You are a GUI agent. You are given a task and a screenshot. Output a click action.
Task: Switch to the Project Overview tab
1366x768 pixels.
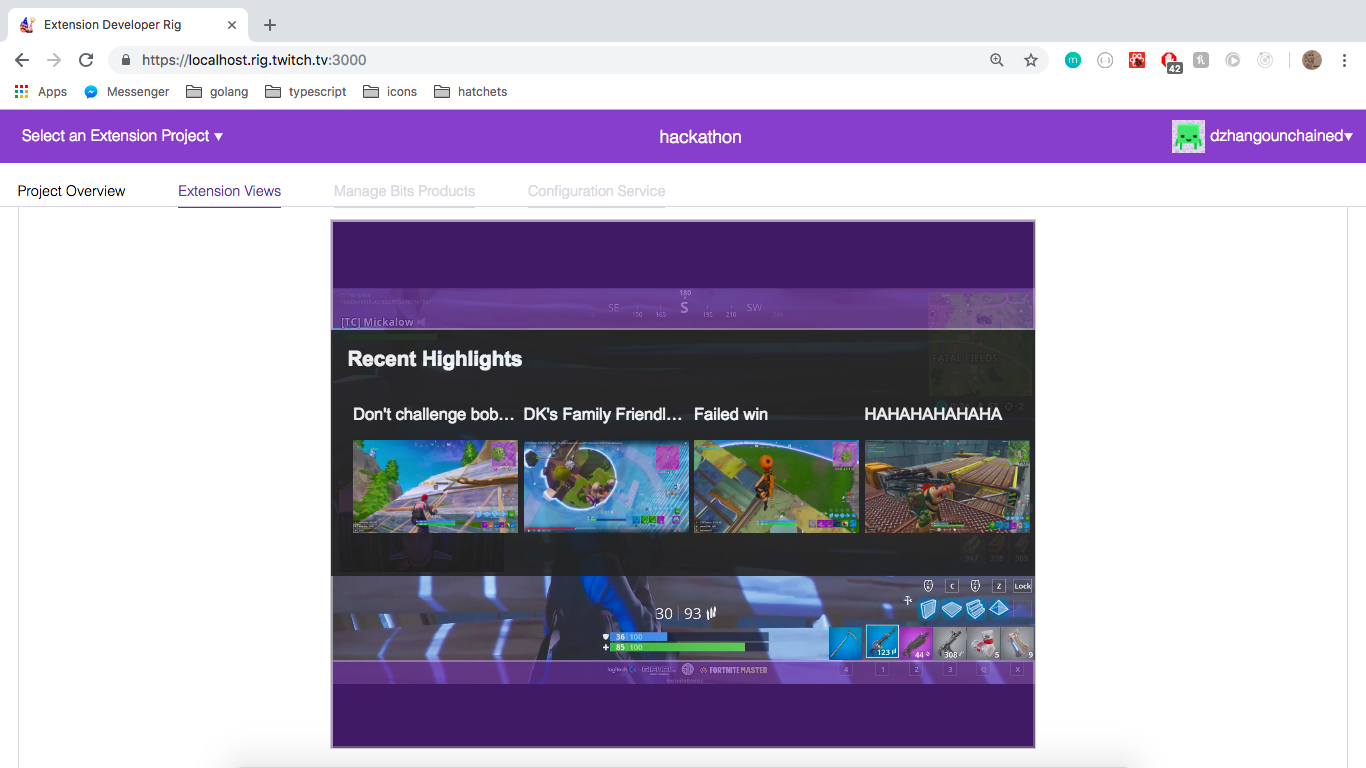72,191
